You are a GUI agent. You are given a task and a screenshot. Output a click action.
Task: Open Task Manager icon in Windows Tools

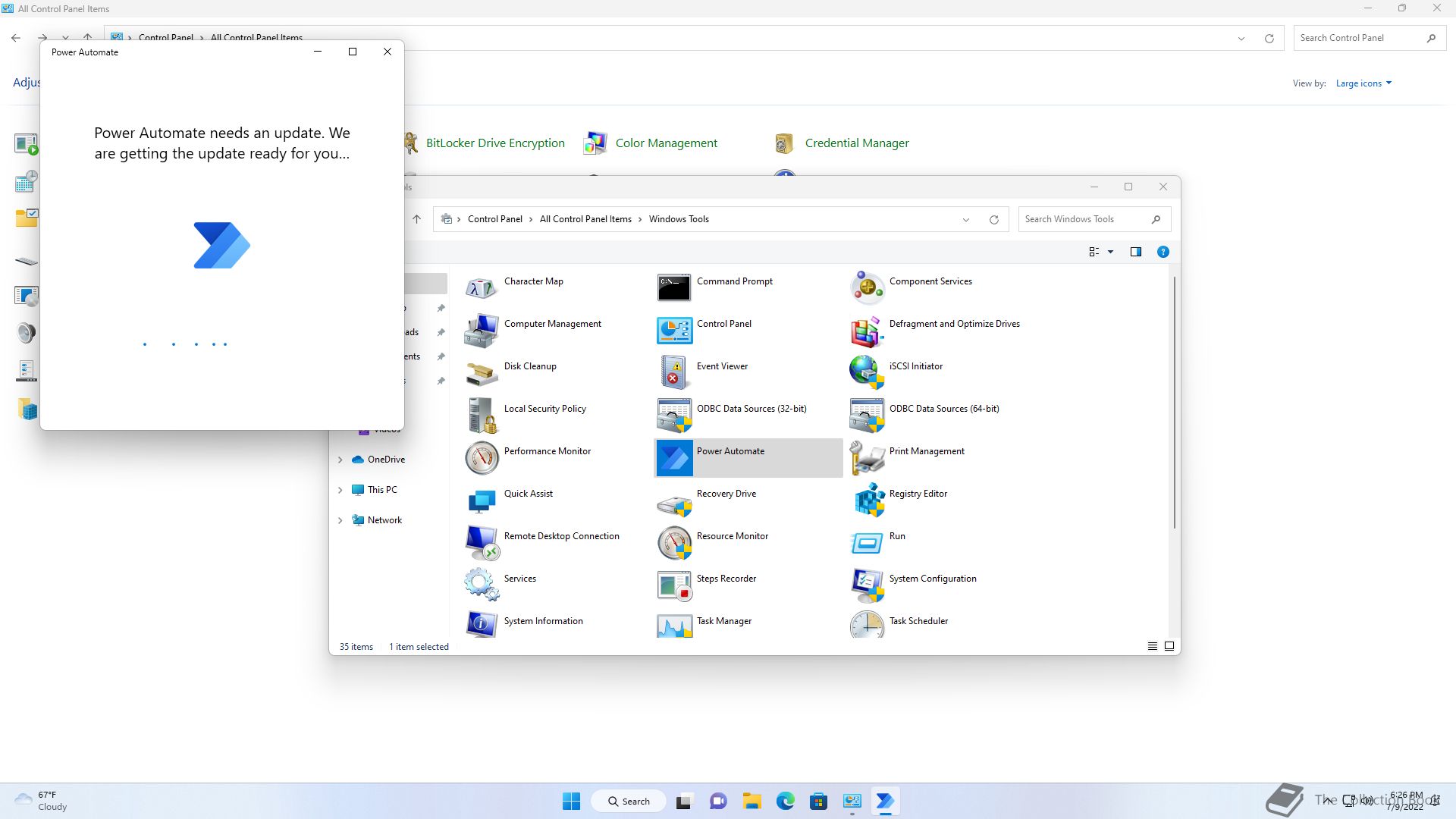point(674,625)
